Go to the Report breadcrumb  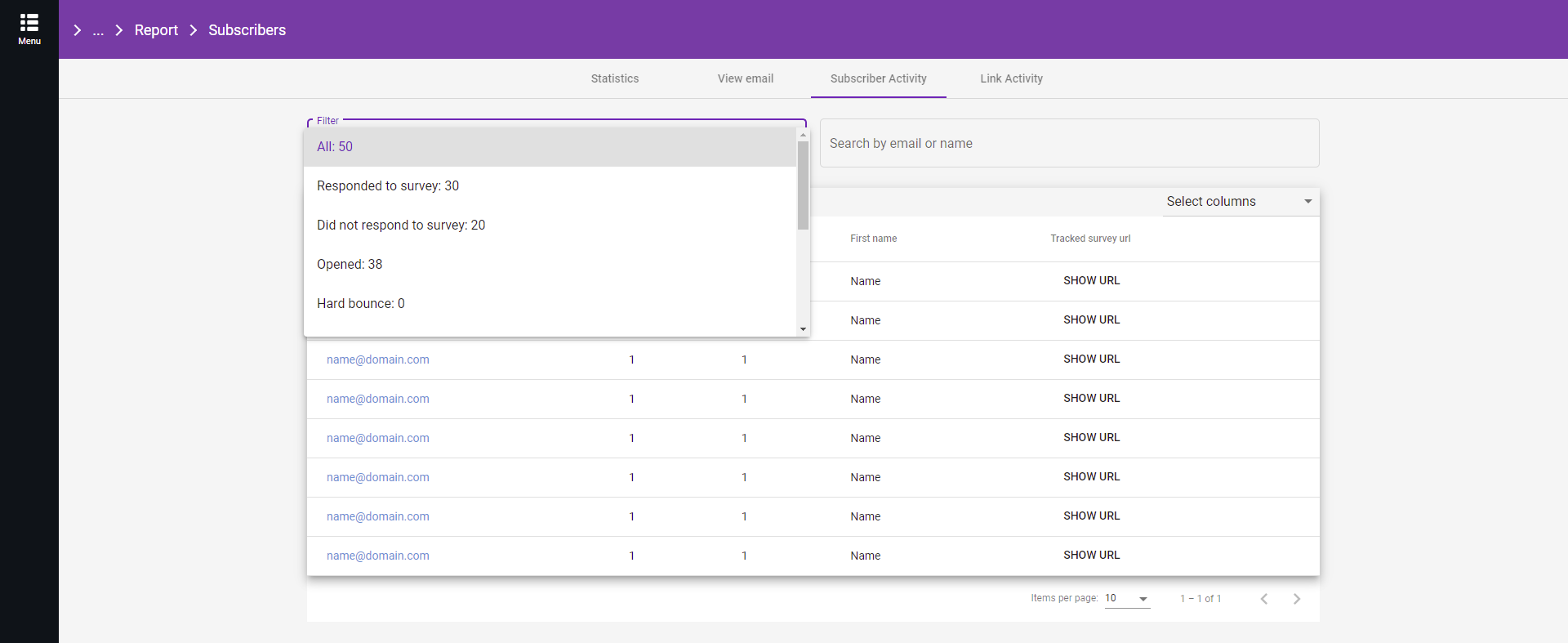(156, 30)
